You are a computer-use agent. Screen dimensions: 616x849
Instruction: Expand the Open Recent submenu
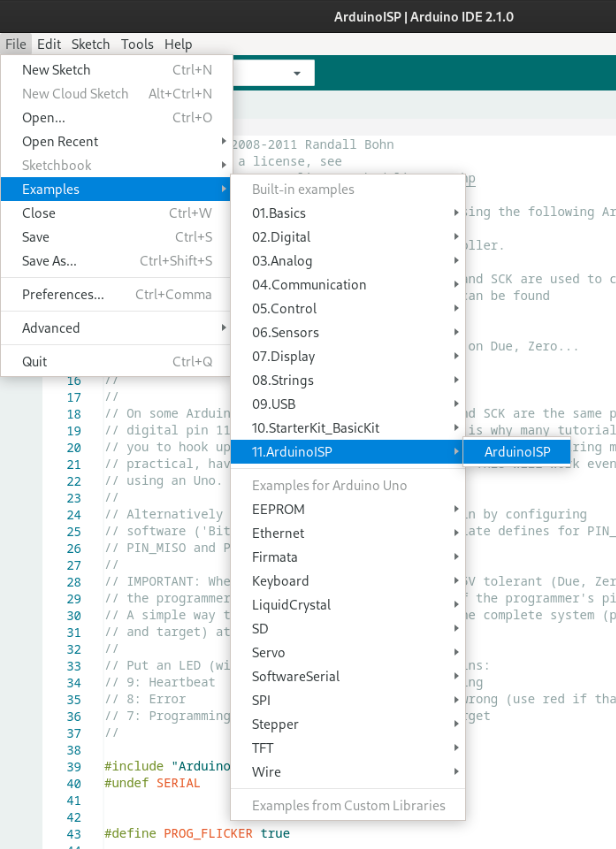tap(116, 141)
